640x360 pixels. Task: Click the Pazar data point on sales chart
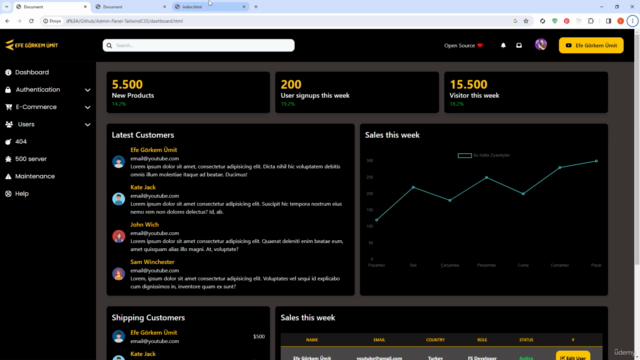(x=596, y=161)
